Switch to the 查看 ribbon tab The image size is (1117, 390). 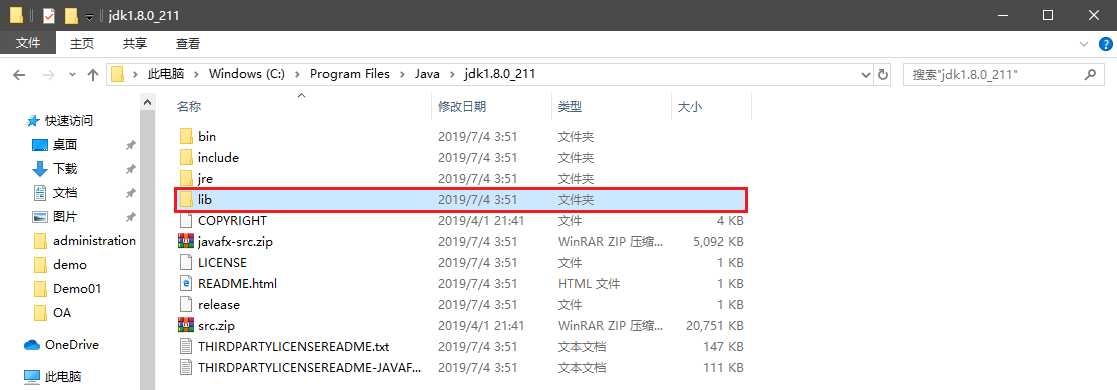[188, 43]
